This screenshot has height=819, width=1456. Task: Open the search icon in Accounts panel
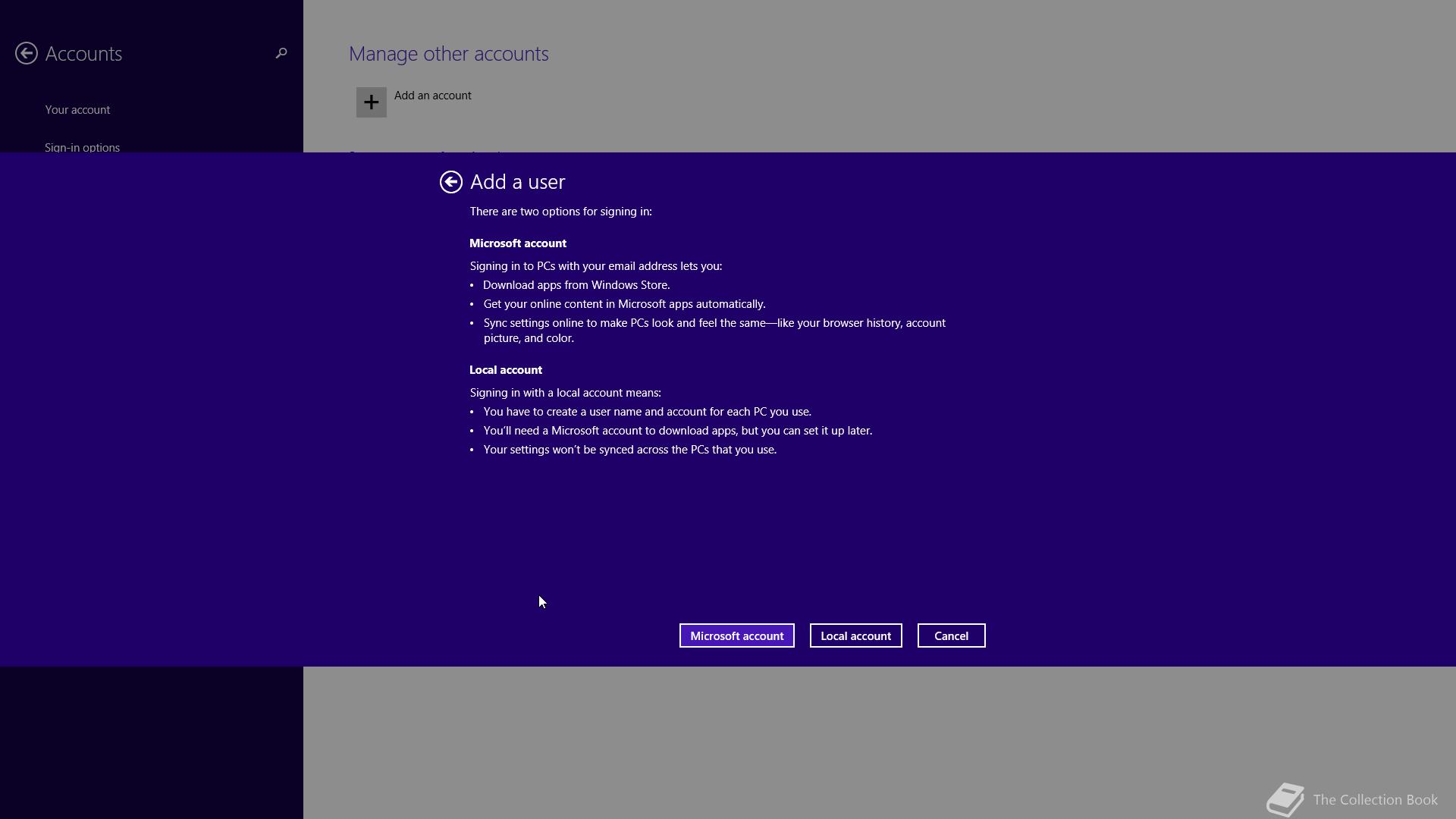click(x=281, y=53)
